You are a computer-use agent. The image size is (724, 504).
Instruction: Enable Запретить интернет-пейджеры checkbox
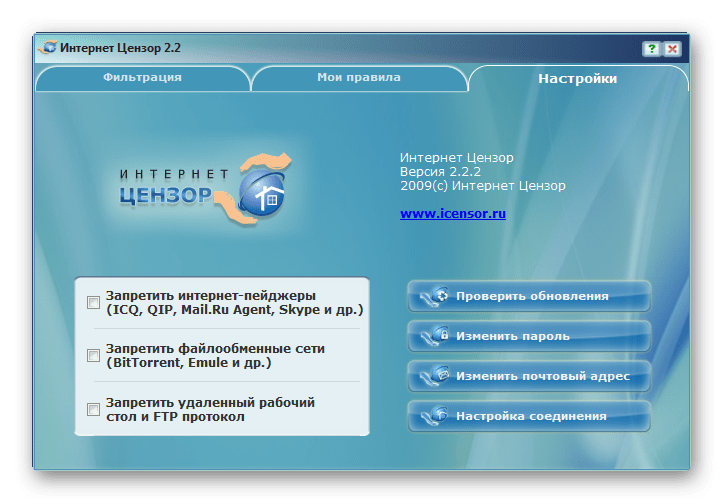[93, 302]
